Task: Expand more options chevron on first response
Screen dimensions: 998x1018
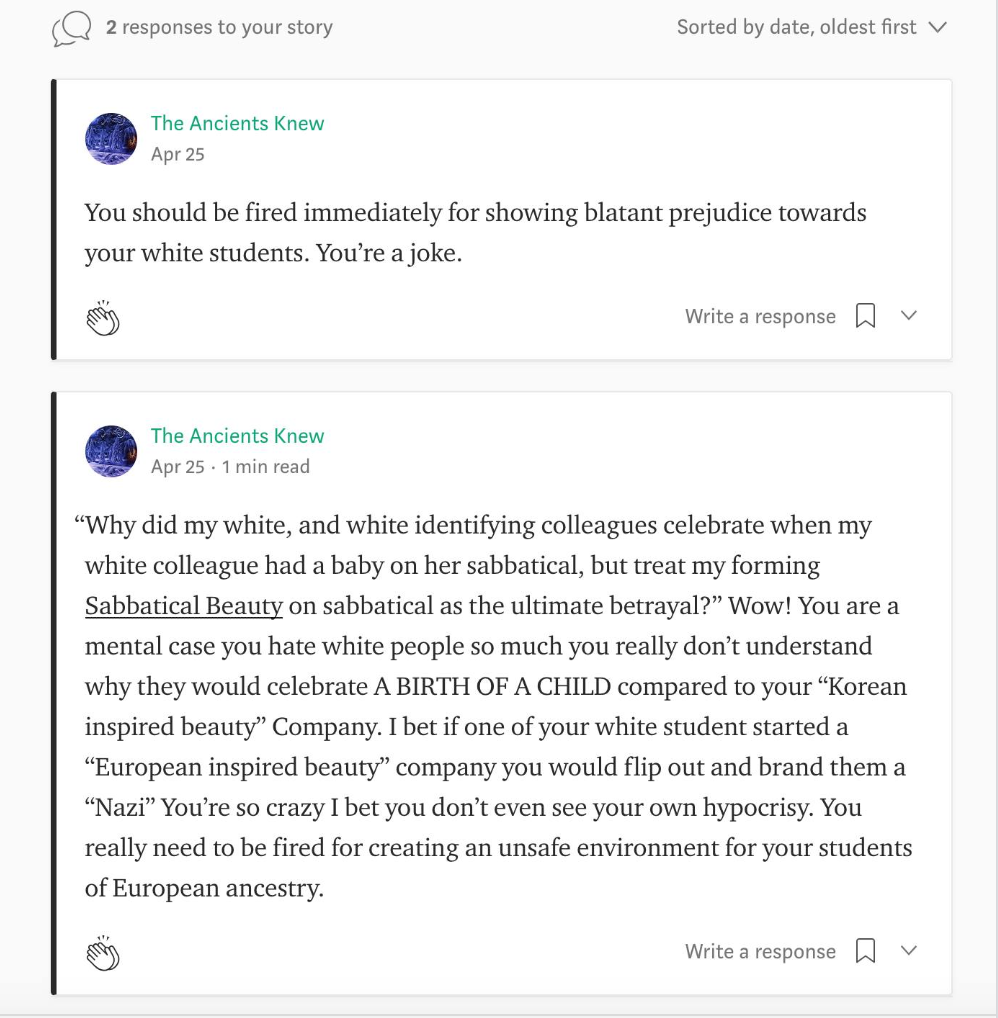Action: click(x=909, y=316)
